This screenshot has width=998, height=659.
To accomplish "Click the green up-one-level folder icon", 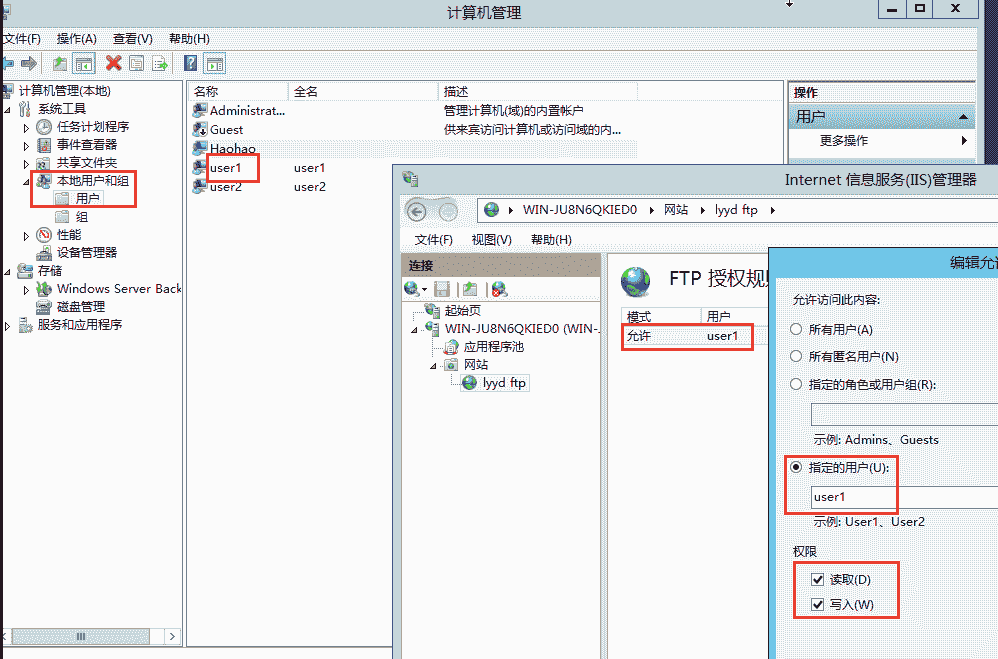I will point(60,63).
